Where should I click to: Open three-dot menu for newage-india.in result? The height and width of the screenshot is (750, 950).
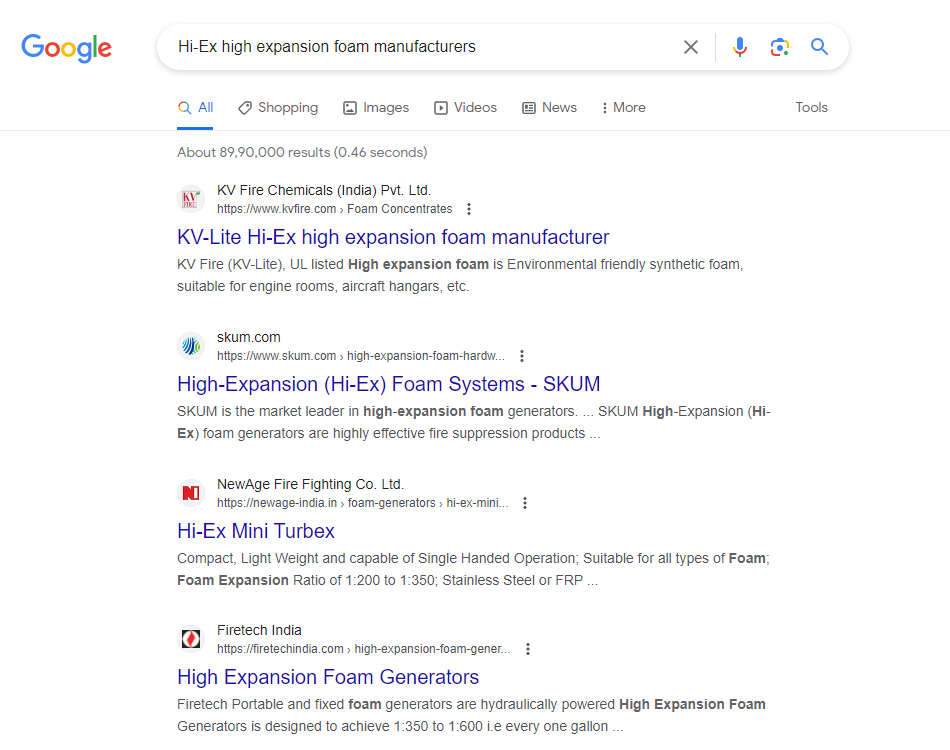(525, 503)
